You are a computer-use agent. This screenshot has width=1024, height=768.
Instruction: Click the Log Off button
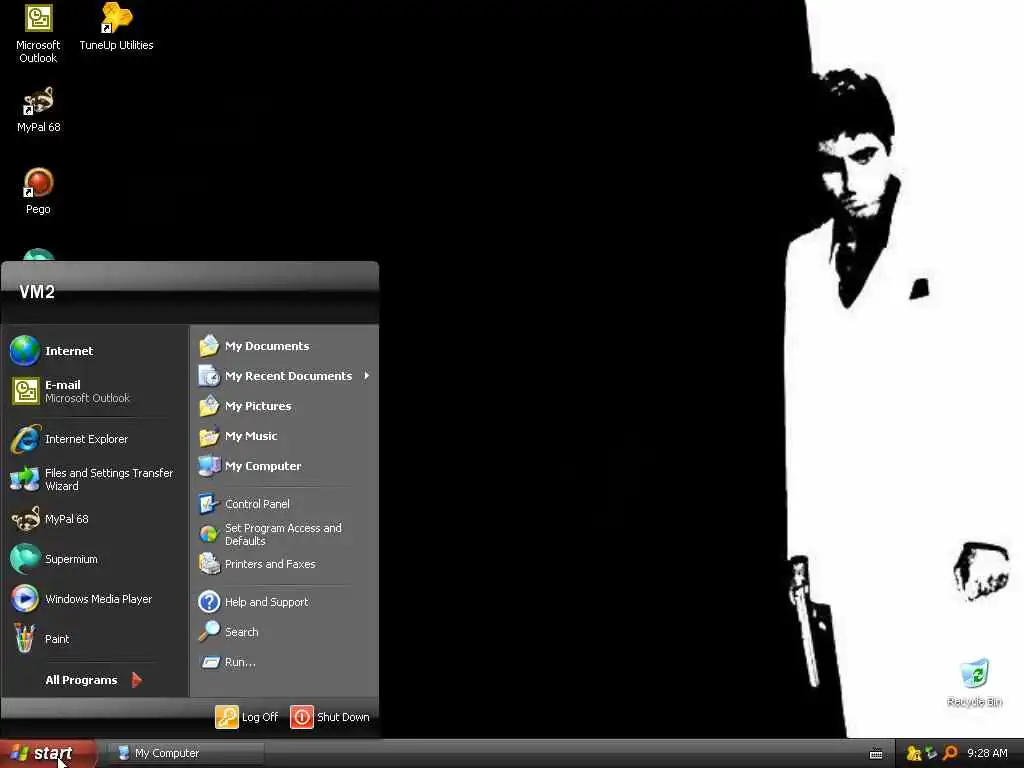click(247, 716)
